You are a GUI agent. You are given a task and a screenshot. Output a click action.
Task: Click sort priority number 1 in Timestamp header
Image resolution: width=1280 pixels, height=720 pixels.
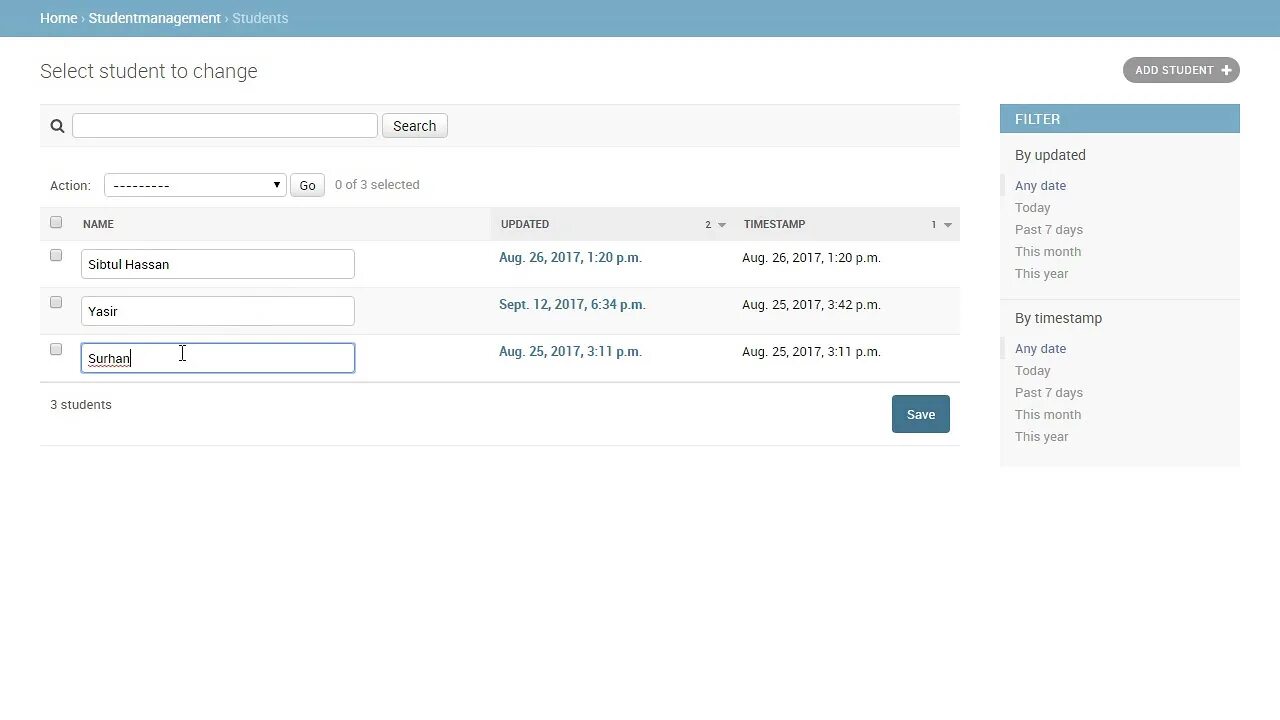tap(934, 225)
